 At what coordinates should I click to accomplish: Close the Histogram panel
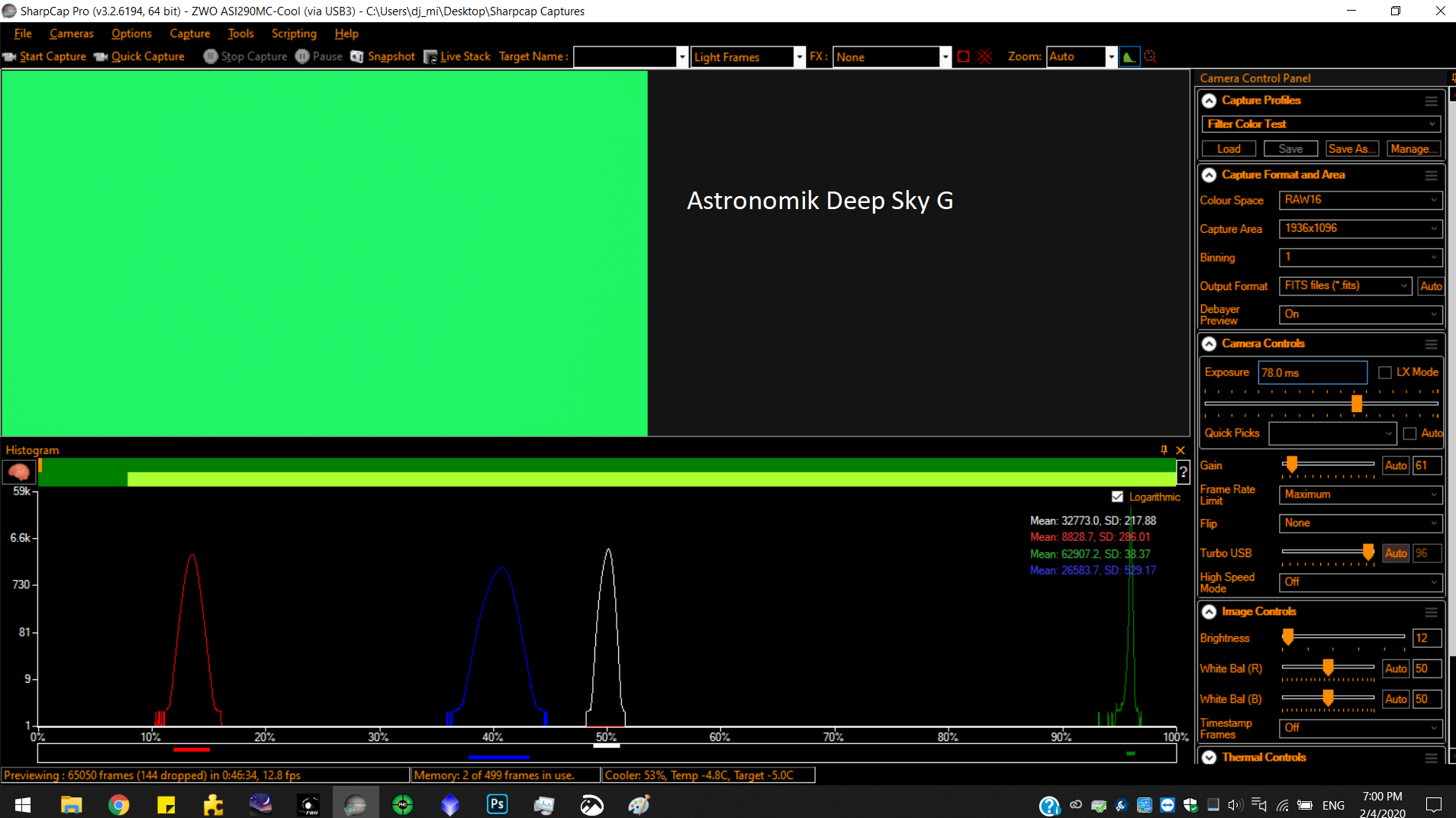click(x=1181, y=450)
